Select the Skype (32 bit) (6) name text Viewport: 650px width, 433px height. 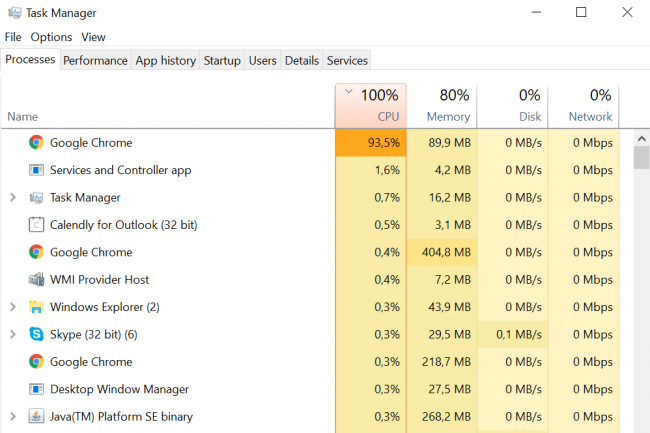pos(94,334)
